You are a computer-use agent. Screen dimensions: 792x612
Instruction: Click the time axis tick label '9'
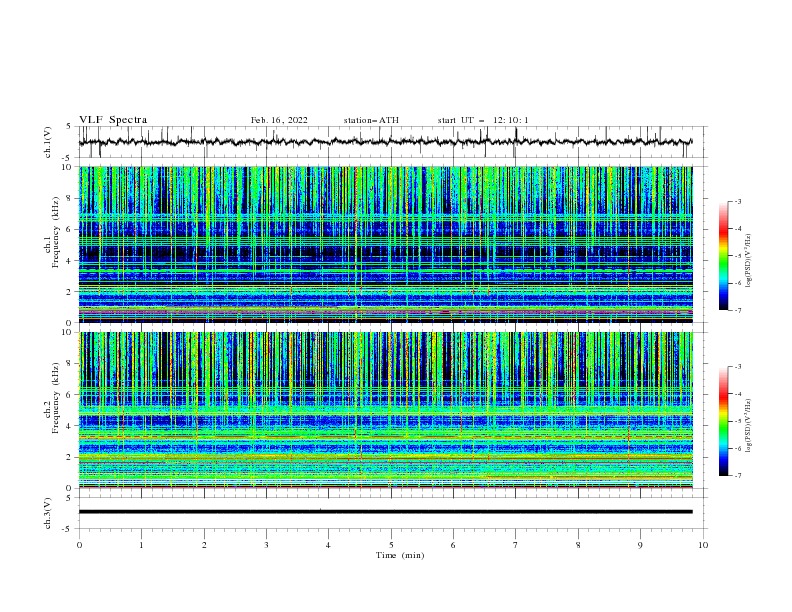pyautogui.click(x=640, y=545)
